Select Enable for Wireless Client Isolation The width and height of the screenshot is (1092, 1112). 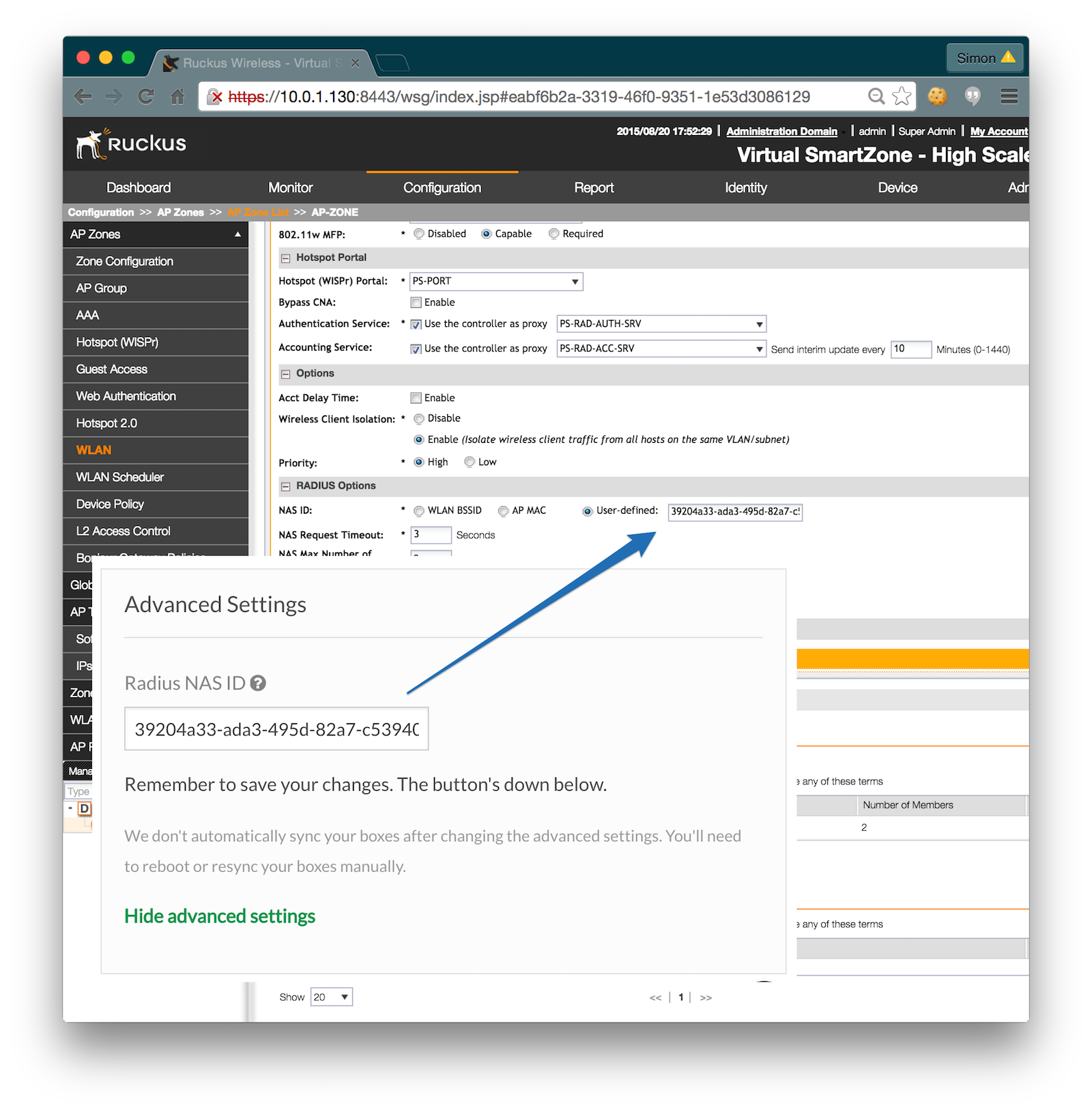419,440
